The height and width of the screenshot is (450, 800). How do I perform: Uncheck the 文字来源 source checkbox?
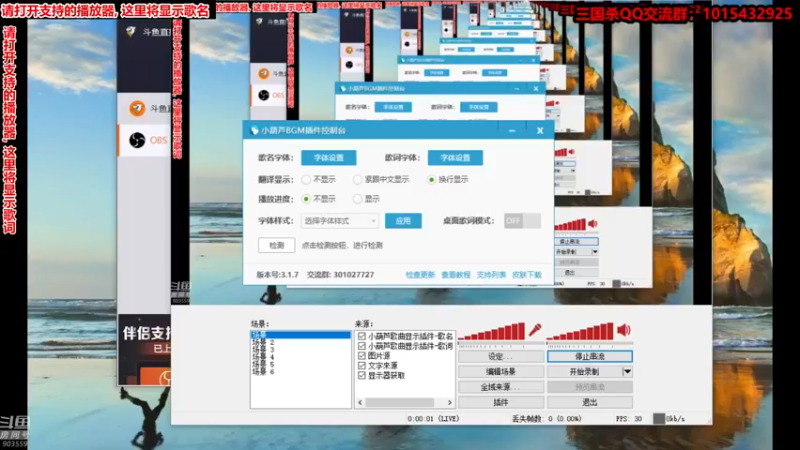[362, 365]
